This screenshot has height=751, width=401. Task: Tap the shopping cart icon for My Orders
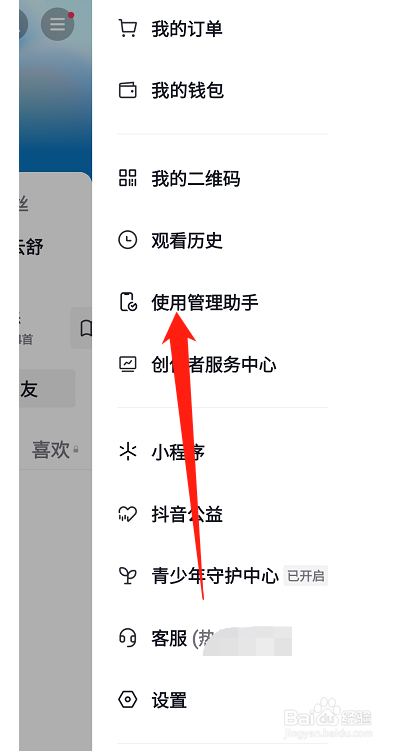[127, 29]
